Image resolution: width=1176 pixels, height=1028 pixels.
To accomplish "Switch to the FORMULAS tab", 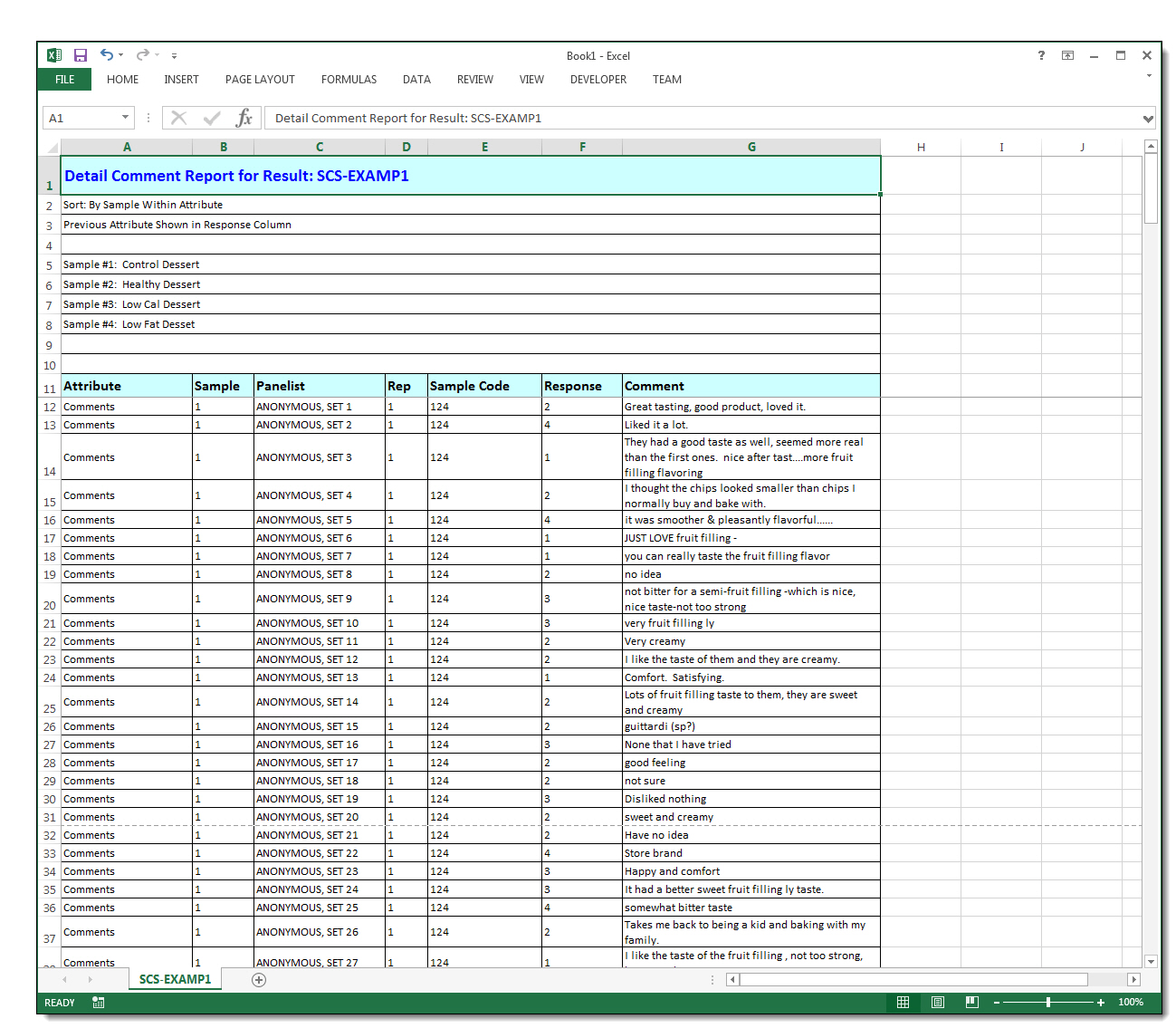I will coord(349,80).
